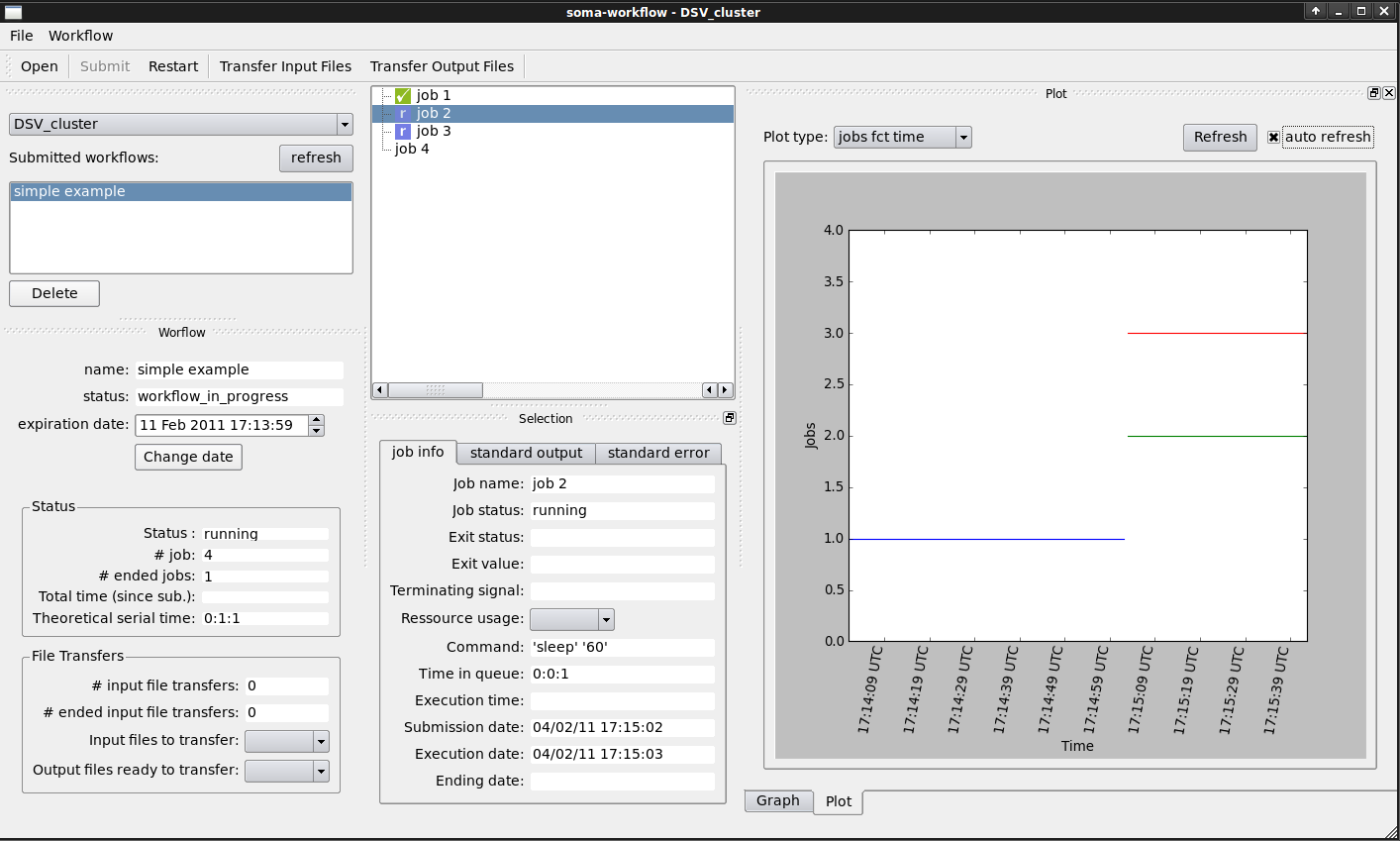
Task: Switch to the Graph tab
Action: tap(777, 800)
